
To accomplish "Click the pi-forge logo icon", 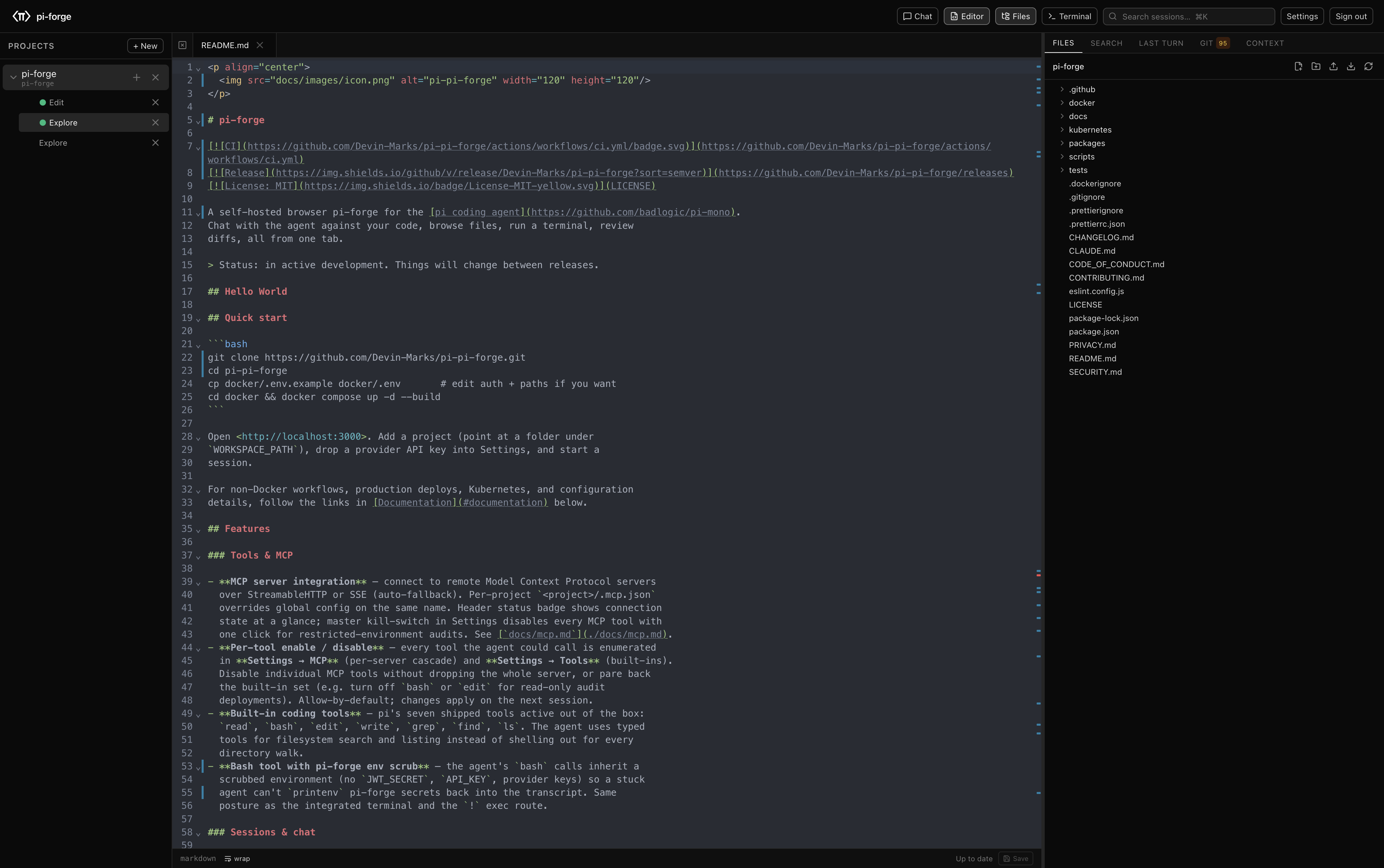I will 21,16.
